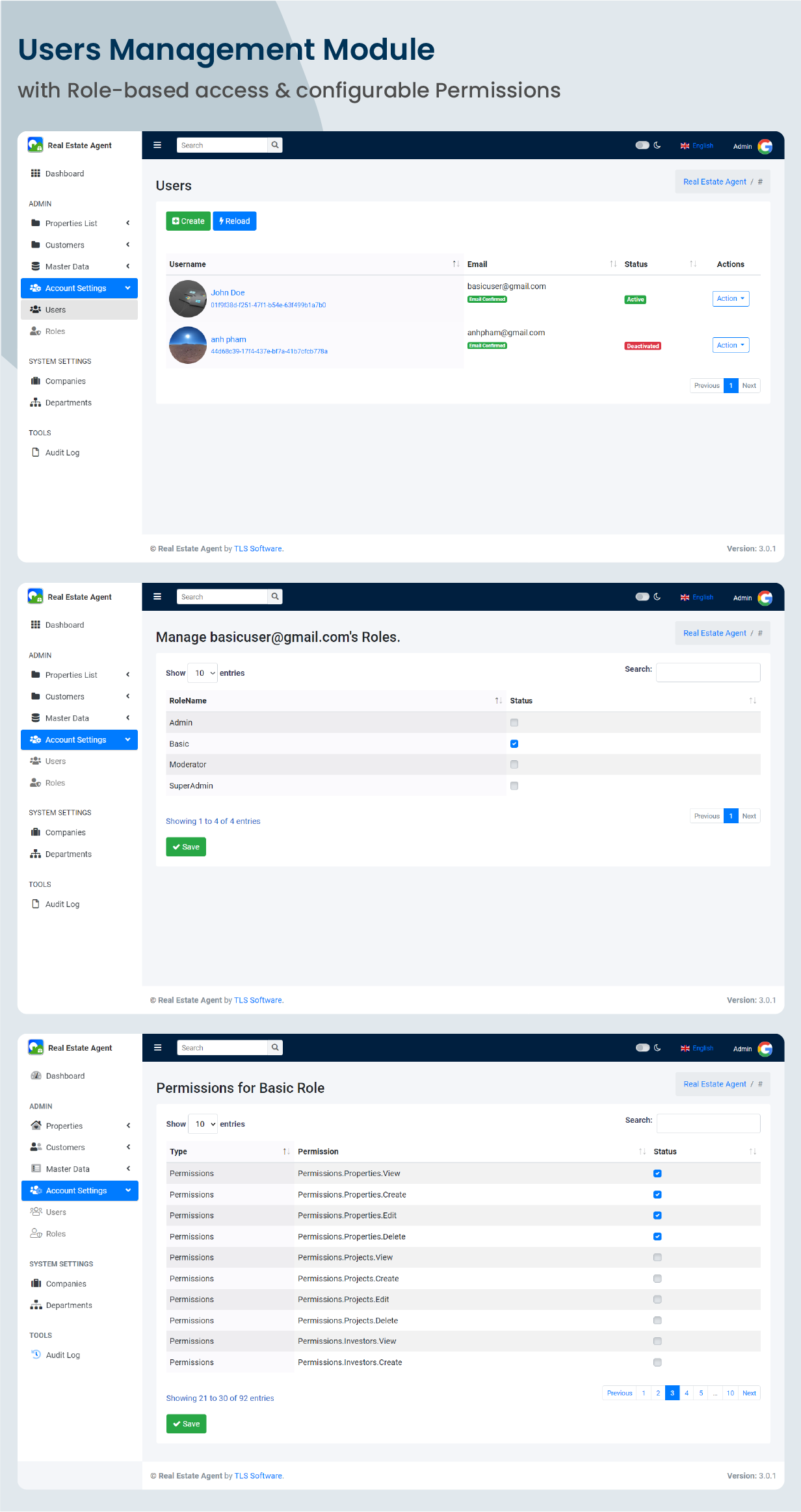Check the Admin role checkbox
801x1512 pixels.
pyautogui.click(x=514, y=723)
